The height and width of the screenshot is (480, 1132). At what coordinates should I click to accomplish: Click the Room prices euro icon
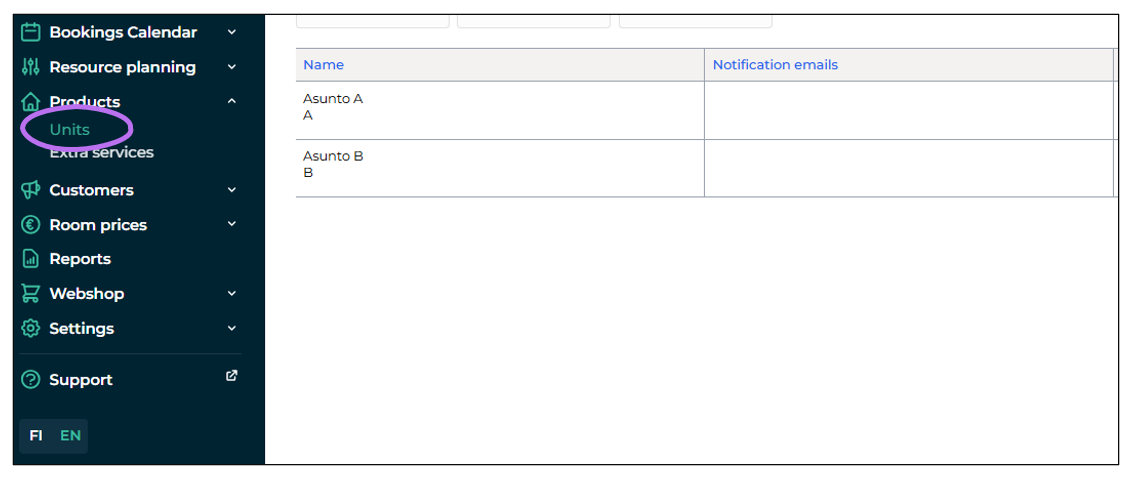[30, 224]
